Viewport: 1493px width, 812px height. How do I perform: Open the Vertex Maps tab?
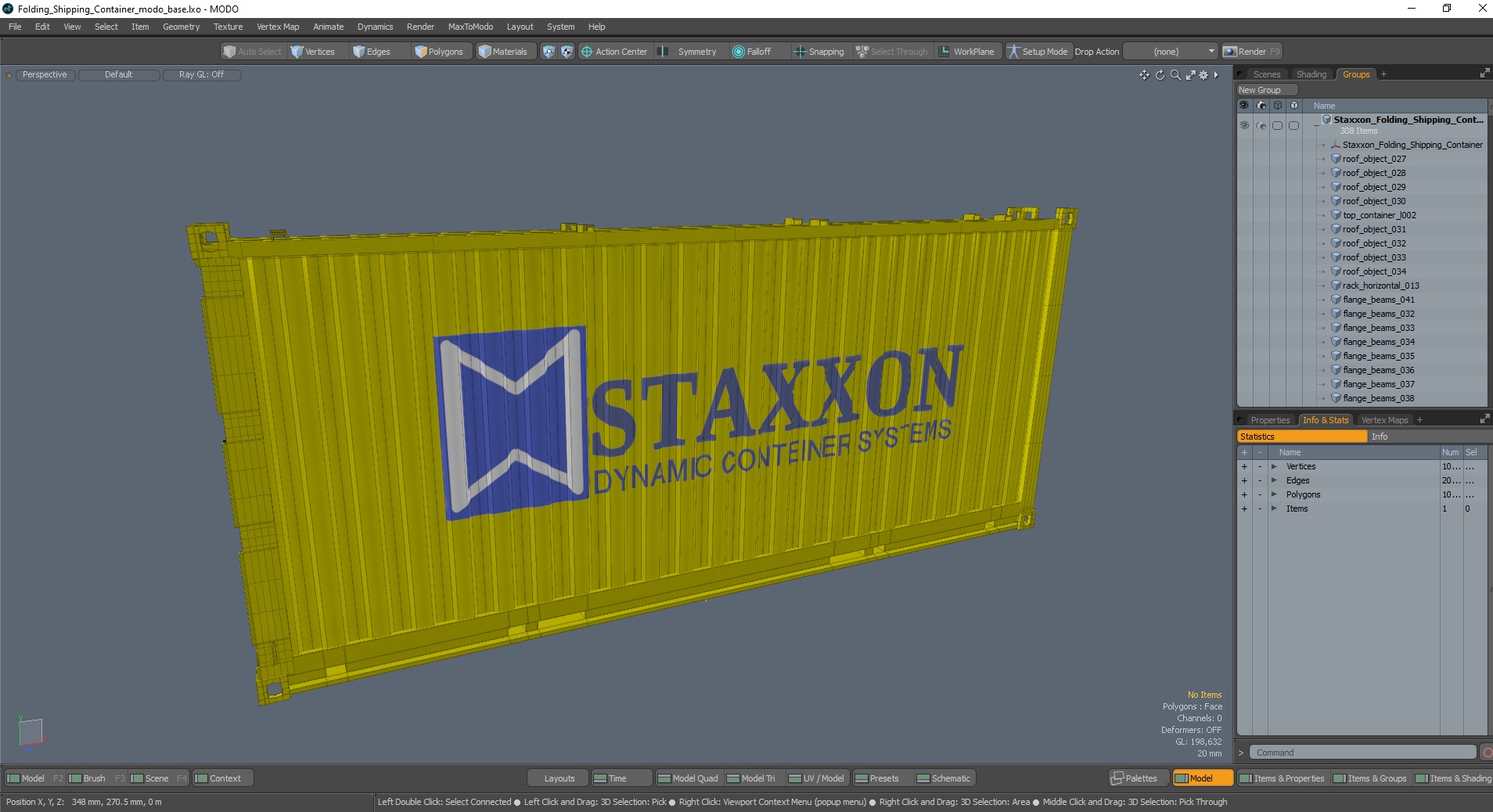[x=1384, y=420]
